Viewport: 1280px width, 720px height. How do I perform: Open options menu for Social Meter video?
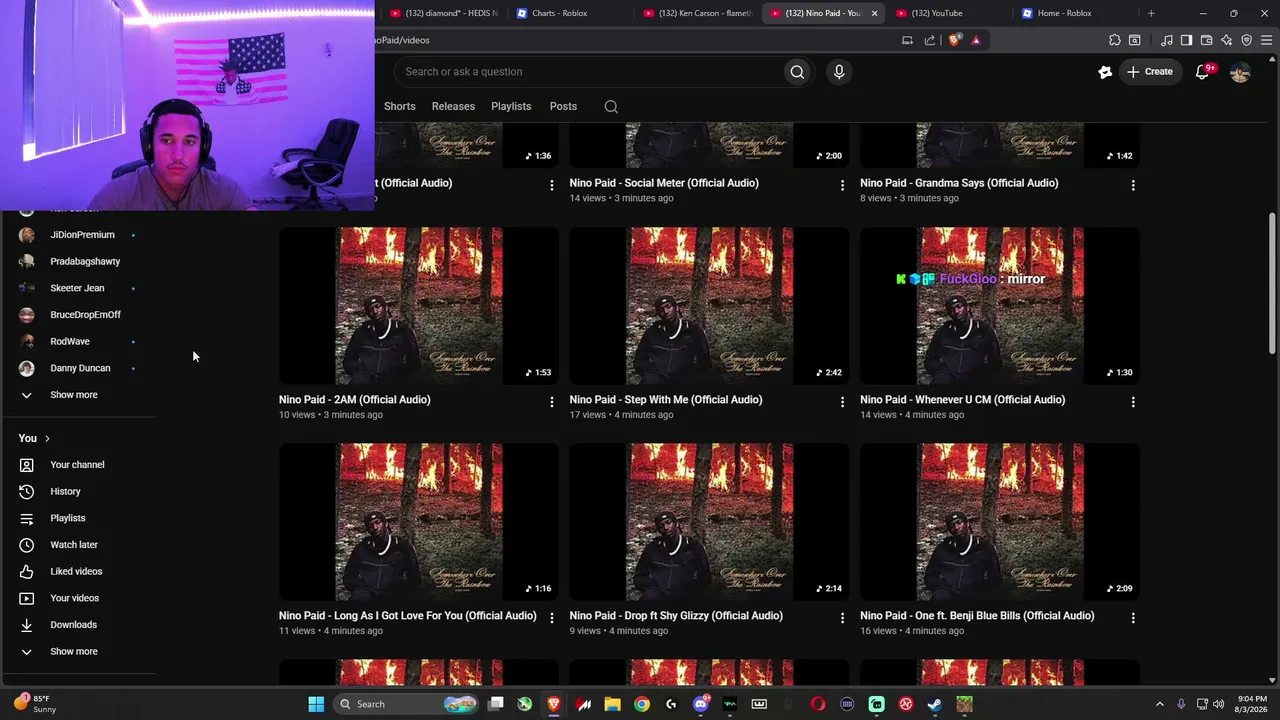(x=842, y=185)
